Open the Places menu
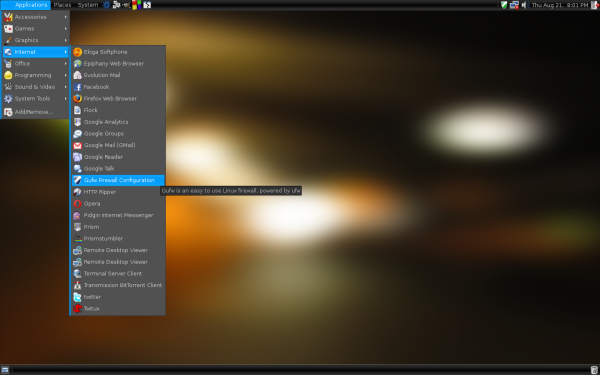Screen dimensions: 600x375 tap(62, 5)
